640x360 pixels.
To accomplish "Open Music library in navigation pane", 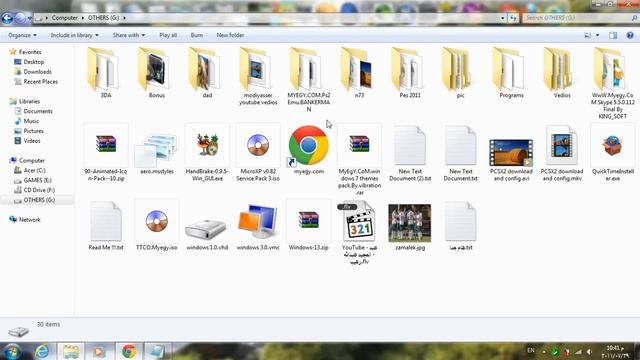I will tap(27, 121).
